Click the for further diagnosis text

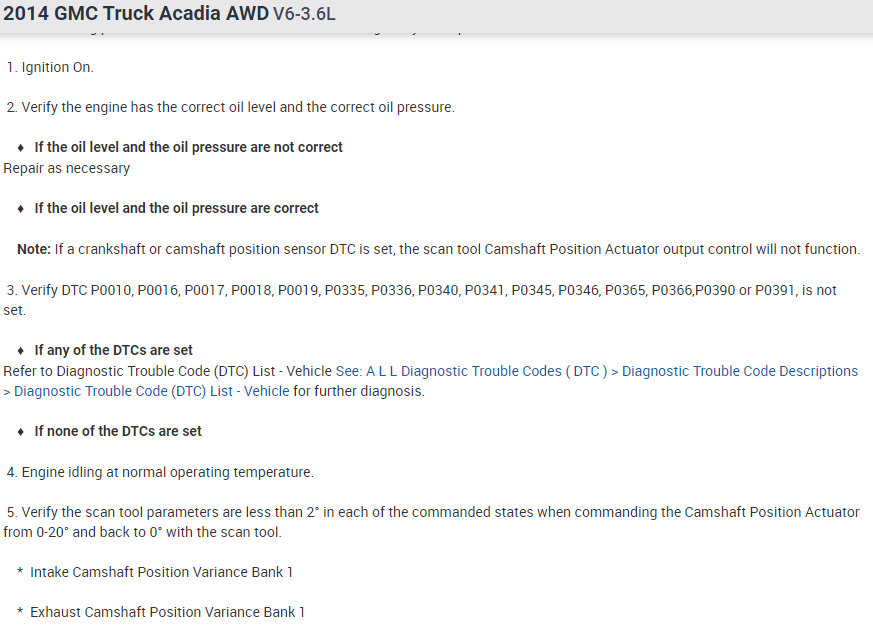(x=359, y=392)
